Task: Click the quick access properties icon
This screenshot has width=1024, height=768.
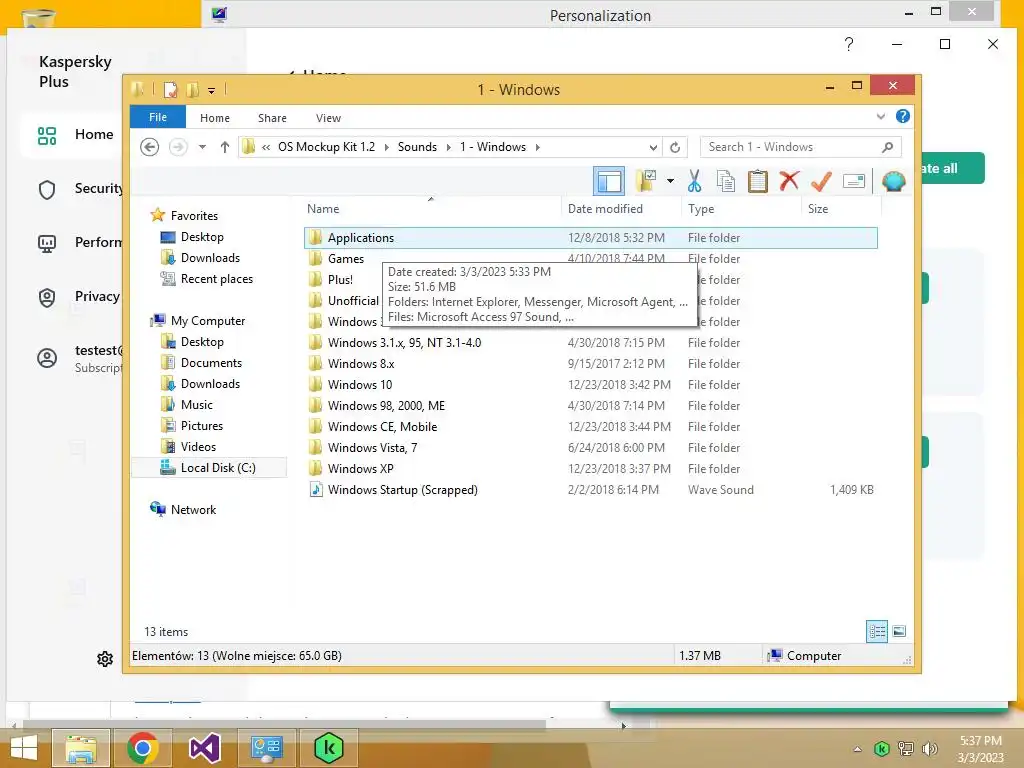Action: (170, 89)
